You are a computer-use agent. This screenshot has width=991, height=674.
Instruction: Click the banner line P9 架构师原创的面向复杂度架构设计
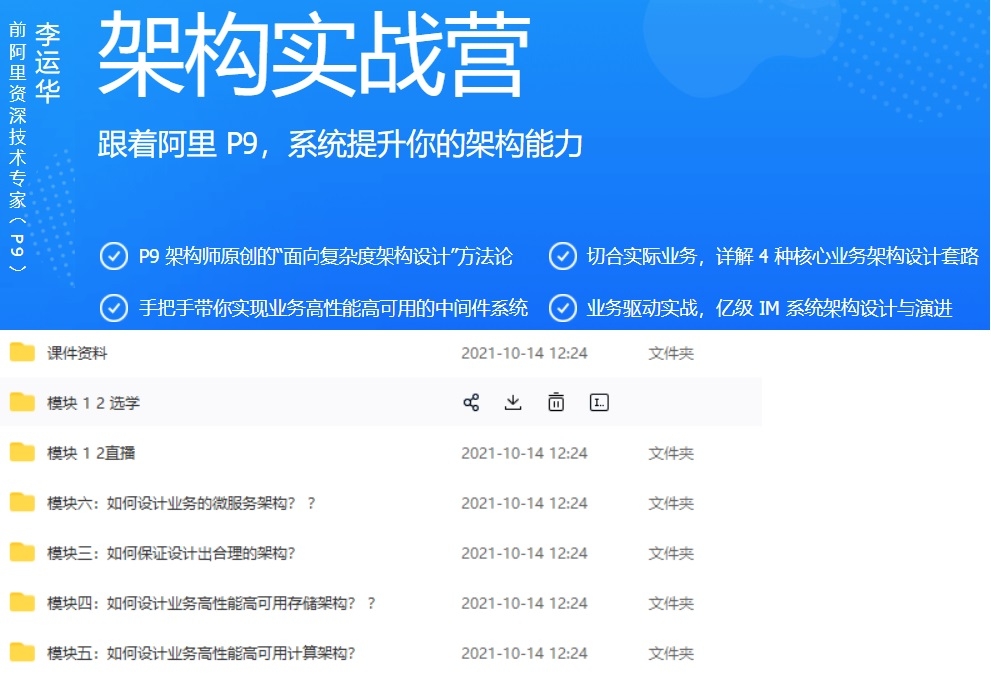point(325,257)
